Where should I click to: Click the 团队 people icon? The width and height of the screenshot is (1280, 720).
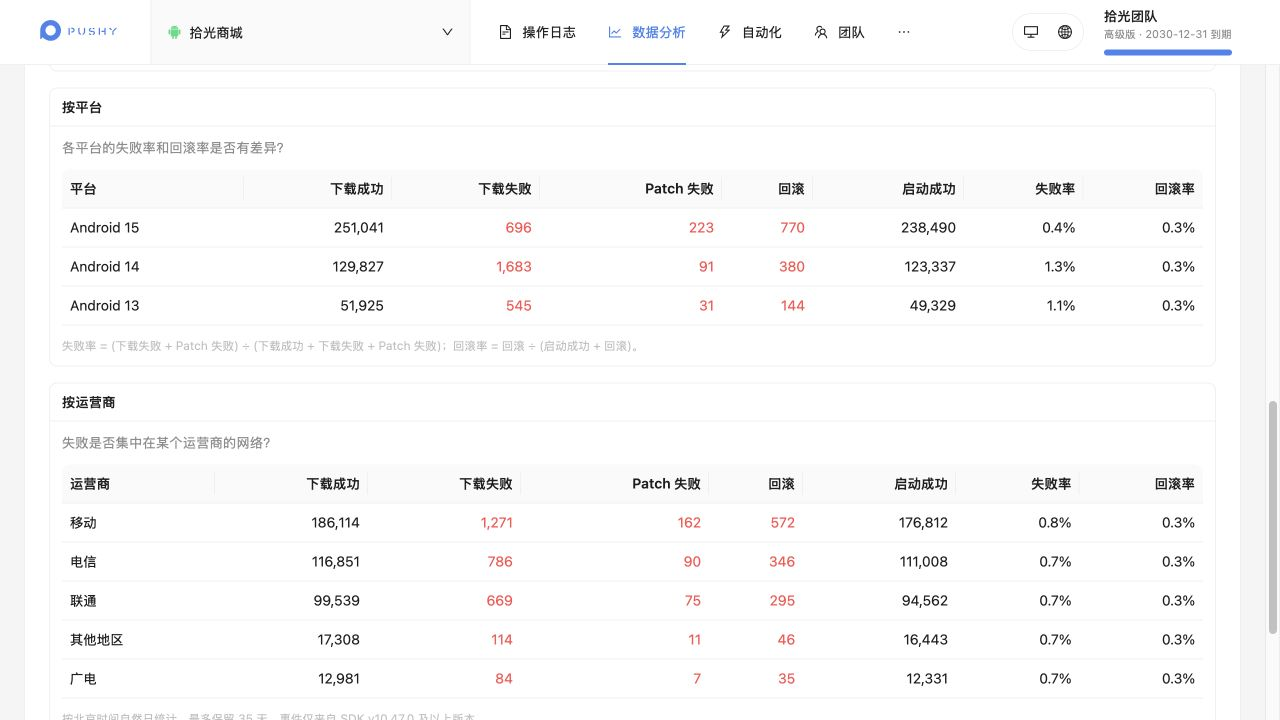(x=821, y=32)
